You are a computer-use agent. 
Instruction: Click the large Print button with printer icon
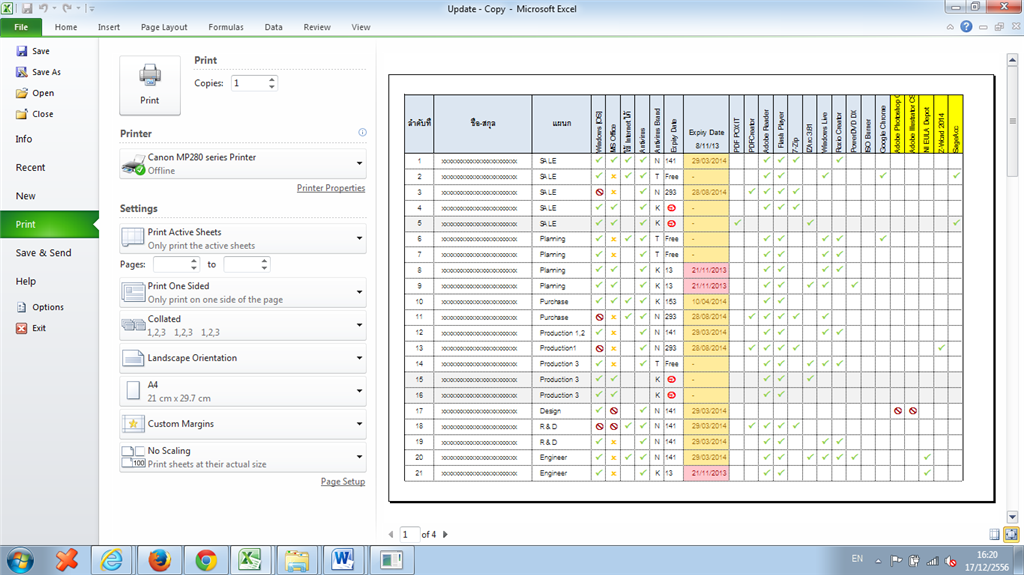[150, 86]
